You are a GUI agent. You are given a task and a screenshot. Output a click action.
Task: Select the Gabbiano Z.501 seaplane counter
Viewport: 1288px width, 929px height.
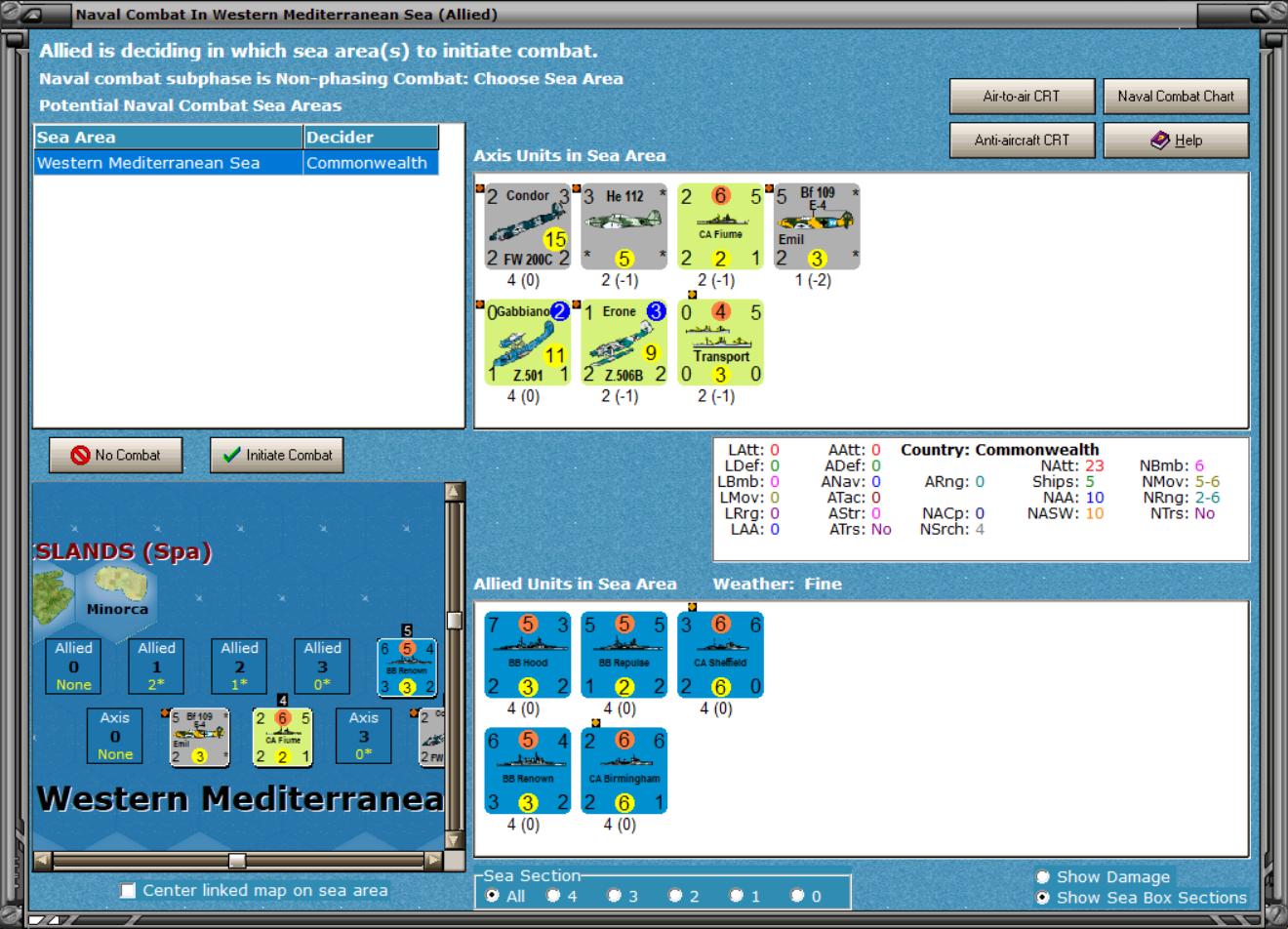click(528, 343)
